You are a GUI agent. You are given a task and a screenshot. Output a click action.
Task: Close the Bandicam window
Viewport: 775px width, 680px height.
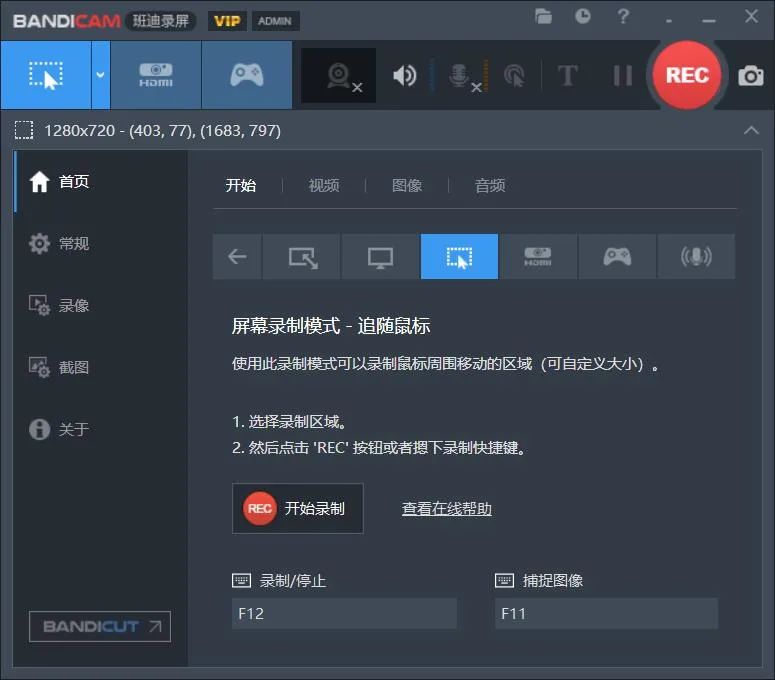click(751, 17)
